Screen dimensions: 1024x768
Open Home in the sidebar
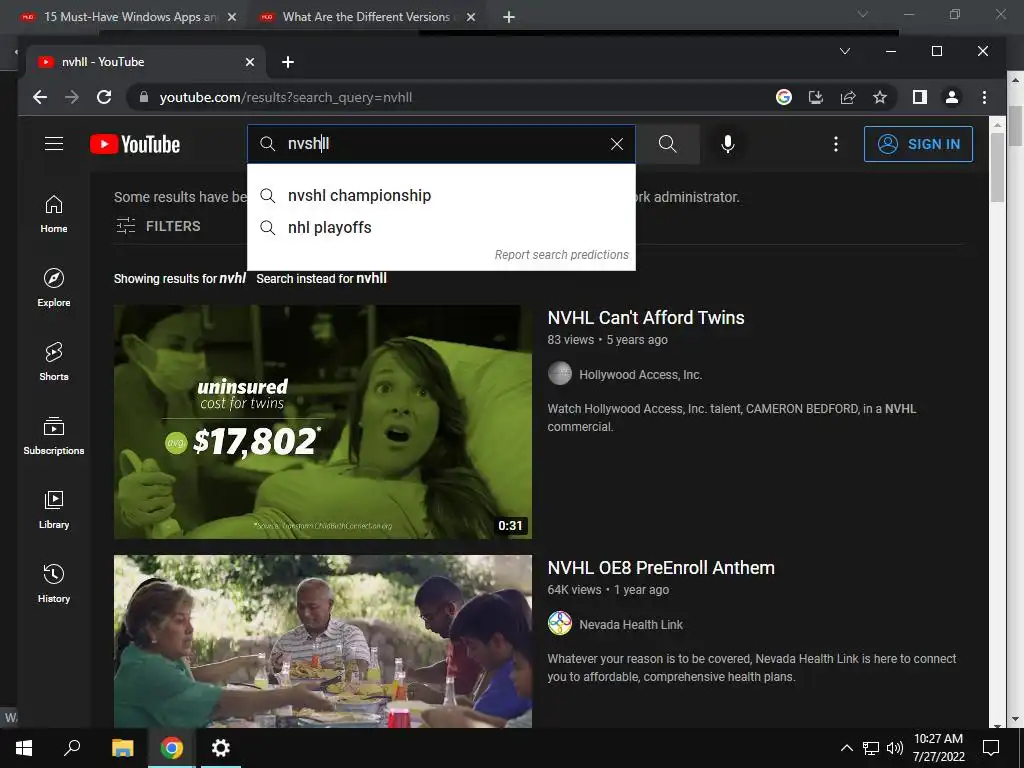(x=54, y=214)
